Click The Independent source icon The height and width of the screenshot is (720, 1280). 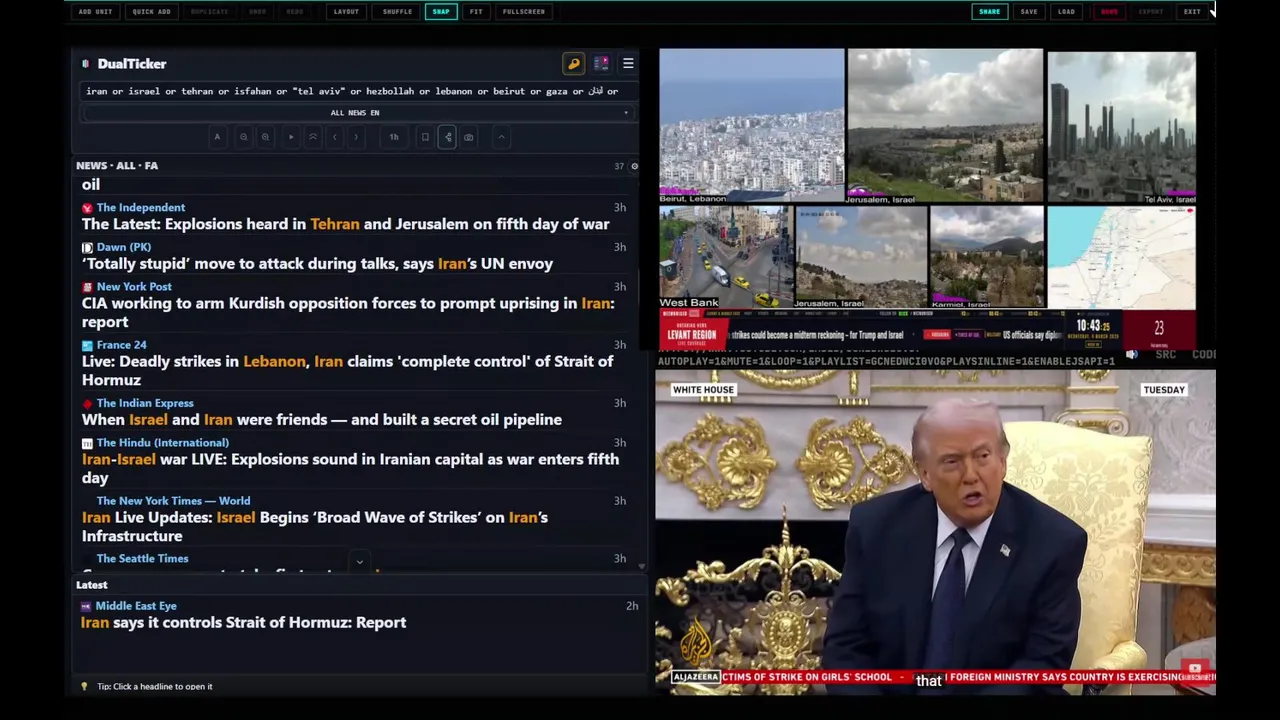87,208
